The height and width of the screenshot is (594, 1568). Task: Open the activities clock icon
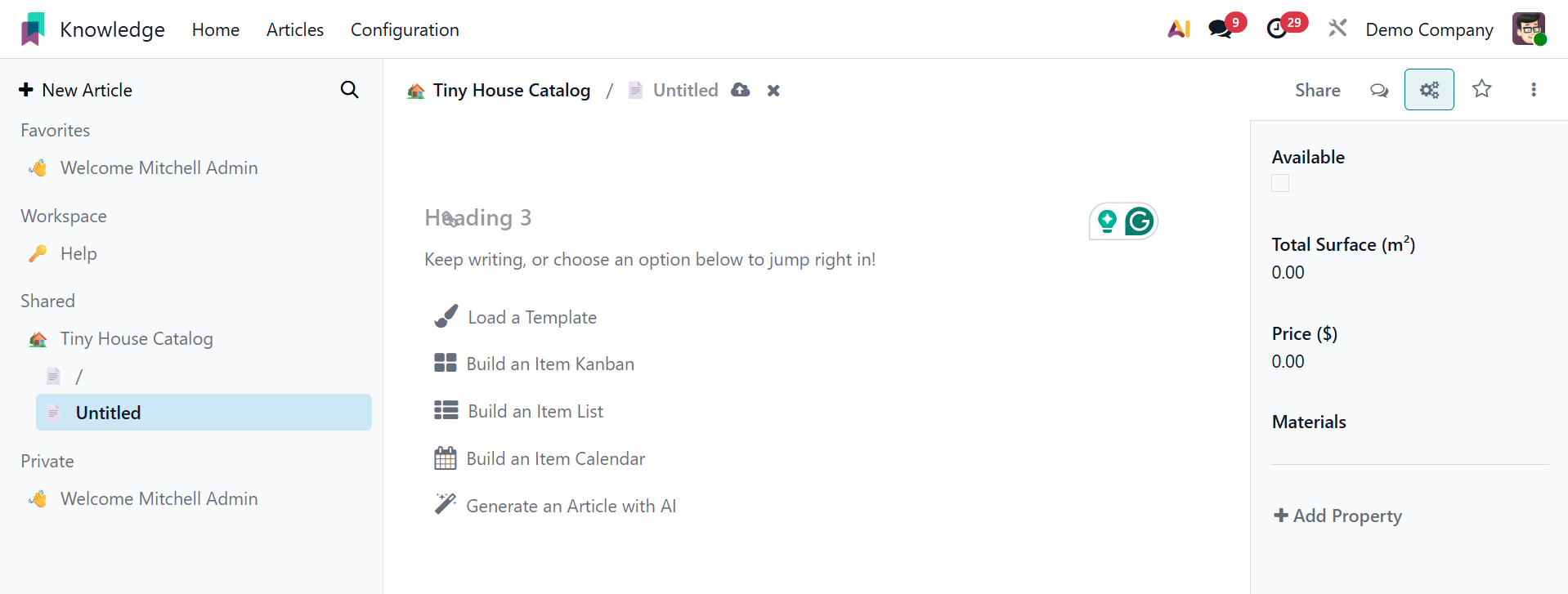(1277, 29)
